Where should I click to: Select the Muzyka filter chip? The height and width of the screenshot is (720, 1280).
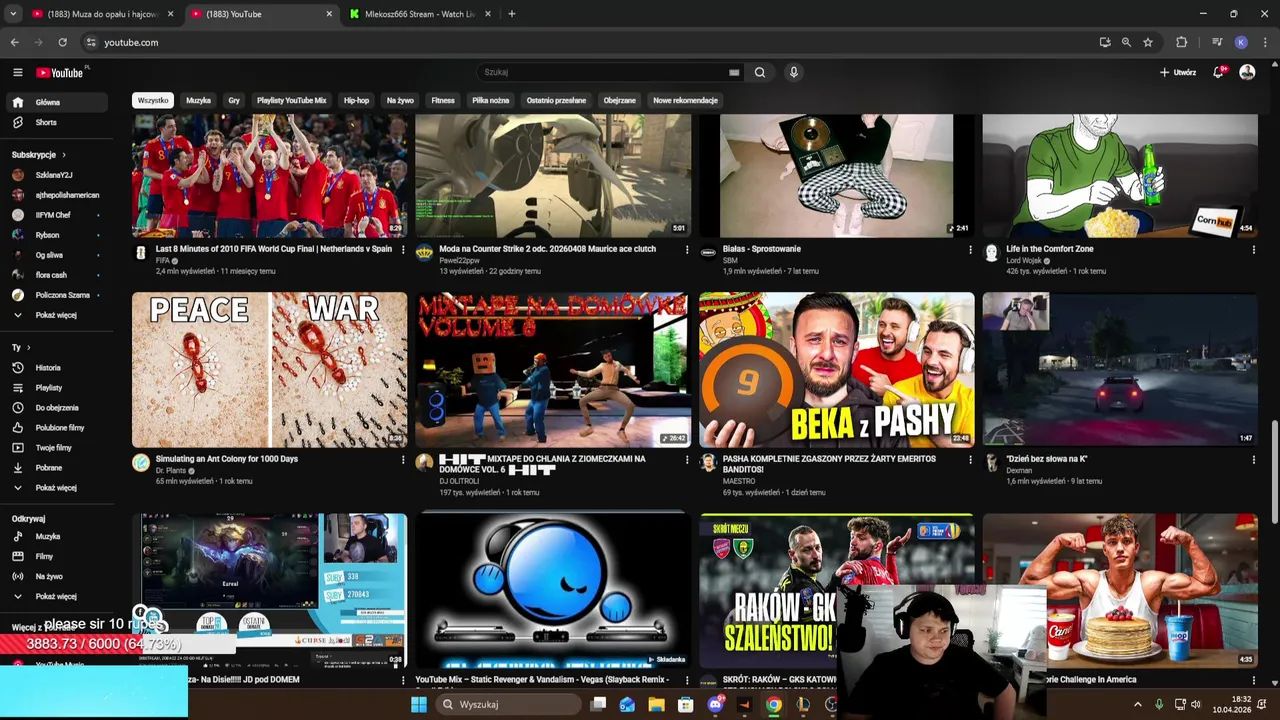[x=198, y=100]
